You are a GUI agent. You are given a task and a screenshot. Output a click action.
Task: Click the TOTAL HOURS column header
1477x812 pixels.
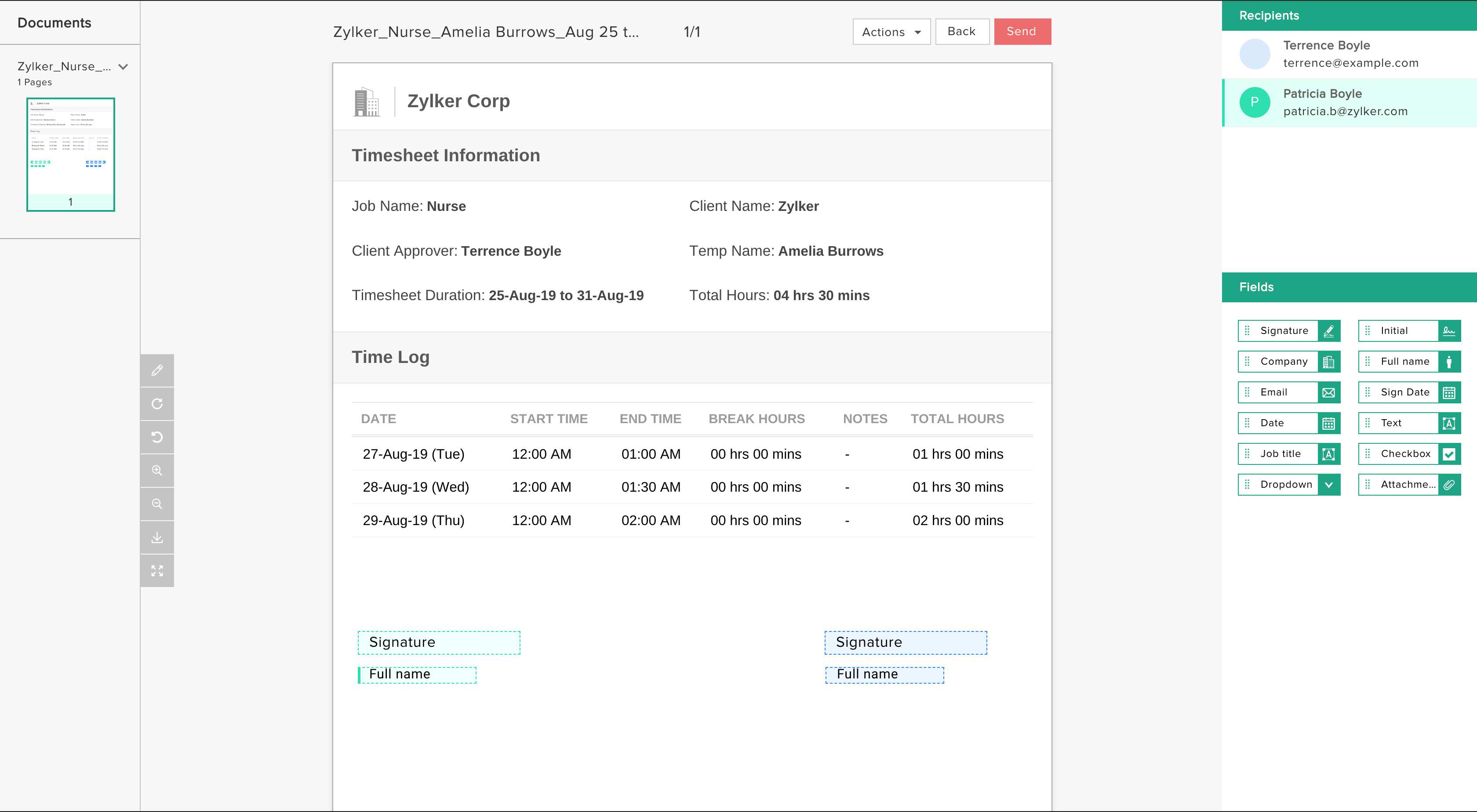[x=957, y=419]
